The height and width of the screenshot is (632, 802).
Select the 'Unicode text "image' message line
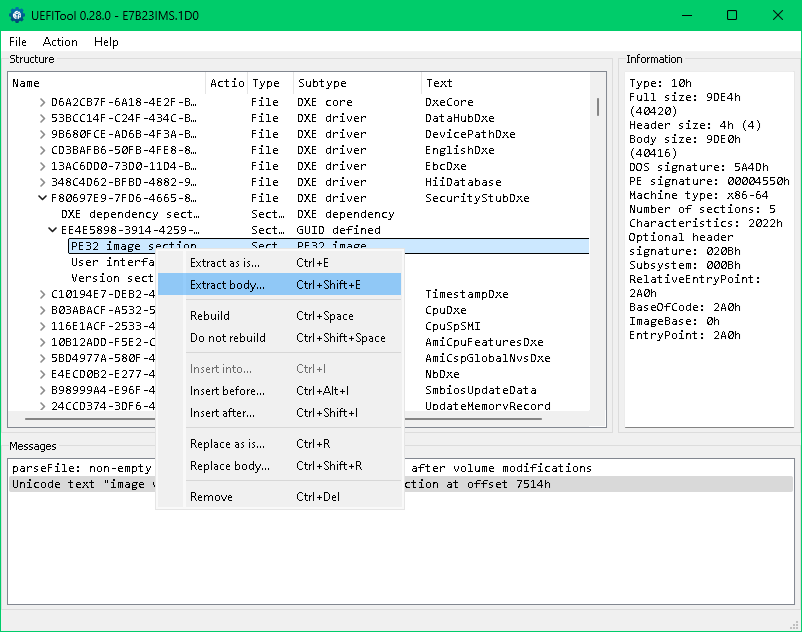point(401,484)
